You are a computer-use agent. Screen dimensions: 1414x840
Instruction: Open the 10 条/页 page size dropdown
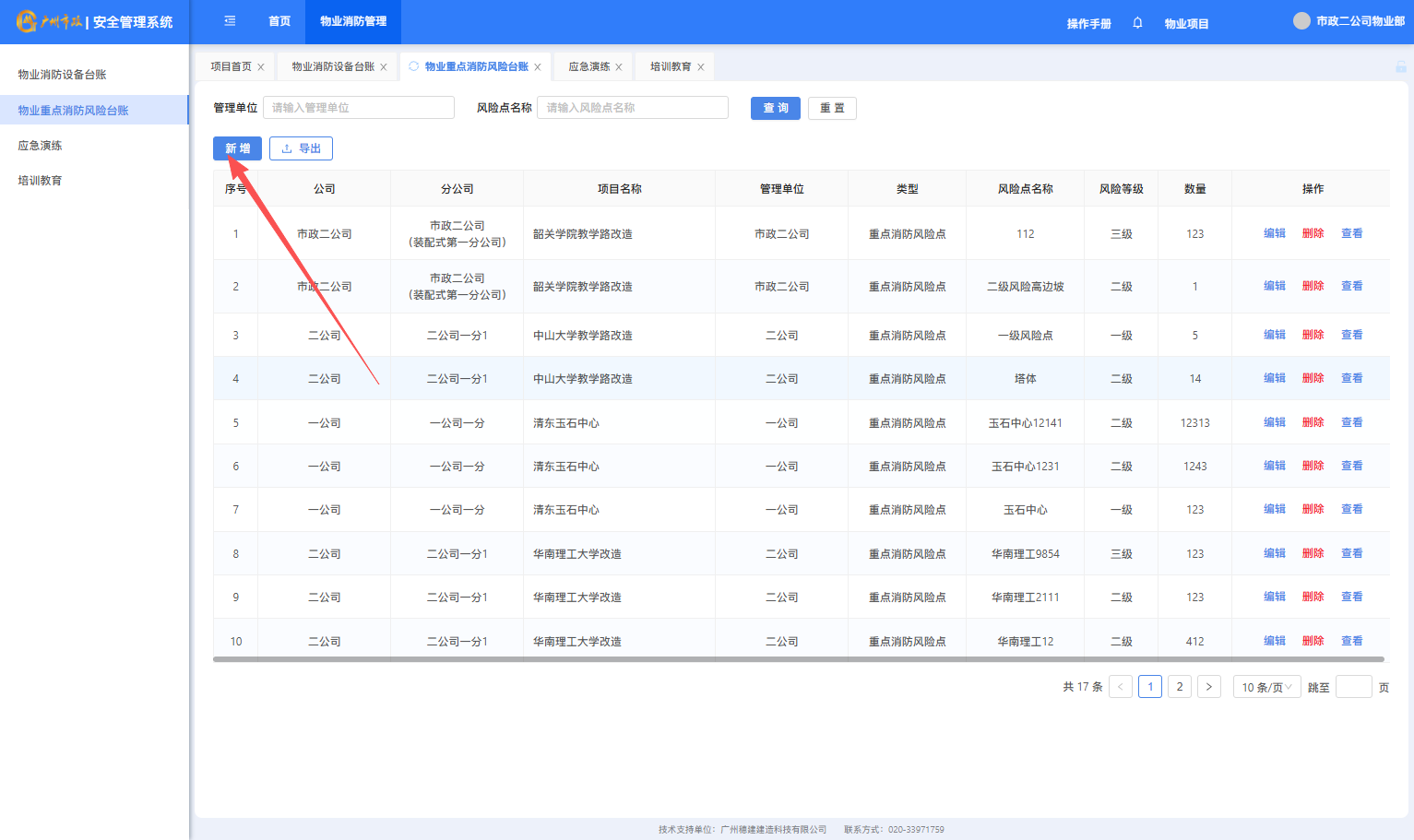[1266, 687]
